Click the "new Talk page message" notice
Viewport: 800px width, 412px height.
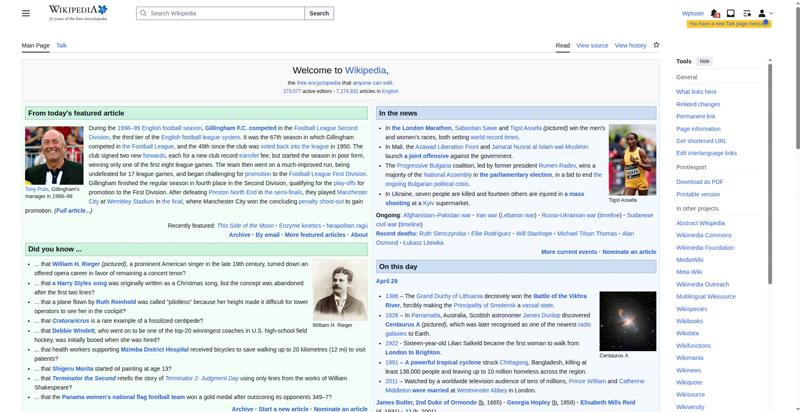[728, 23]
